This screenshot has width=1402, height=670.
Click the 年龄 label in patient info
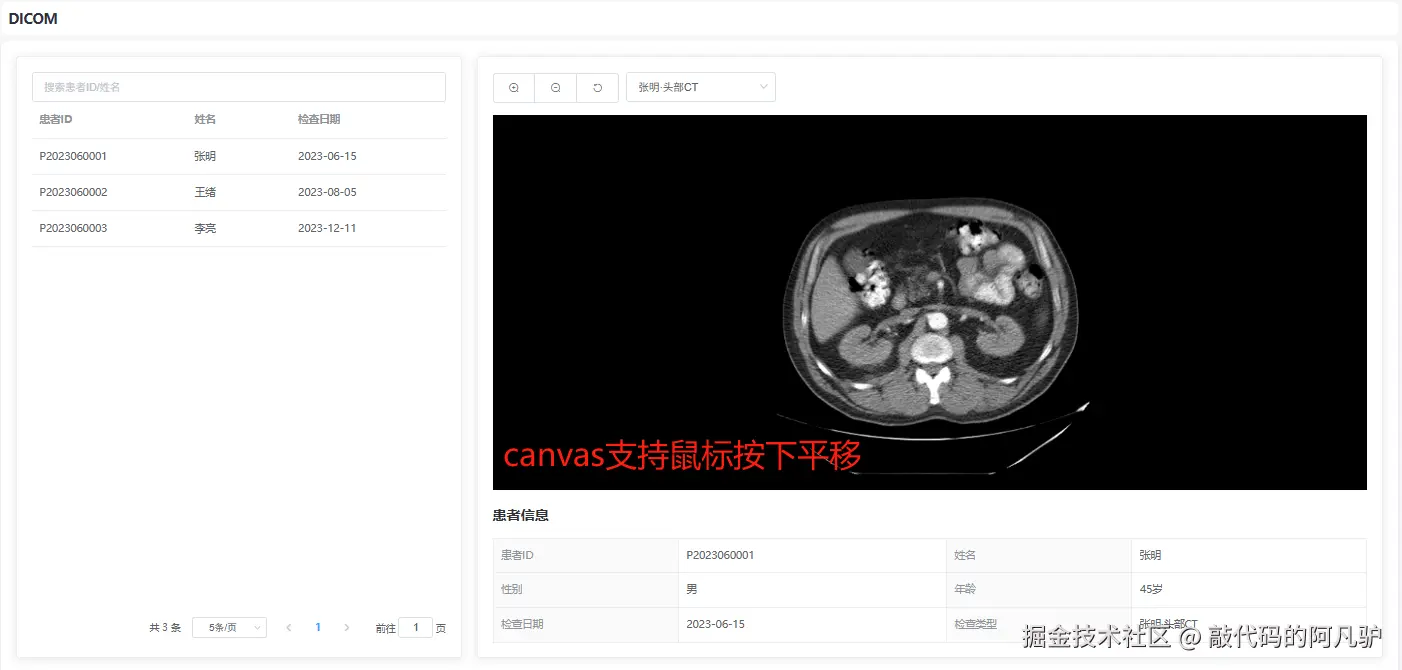pos(965,589)
